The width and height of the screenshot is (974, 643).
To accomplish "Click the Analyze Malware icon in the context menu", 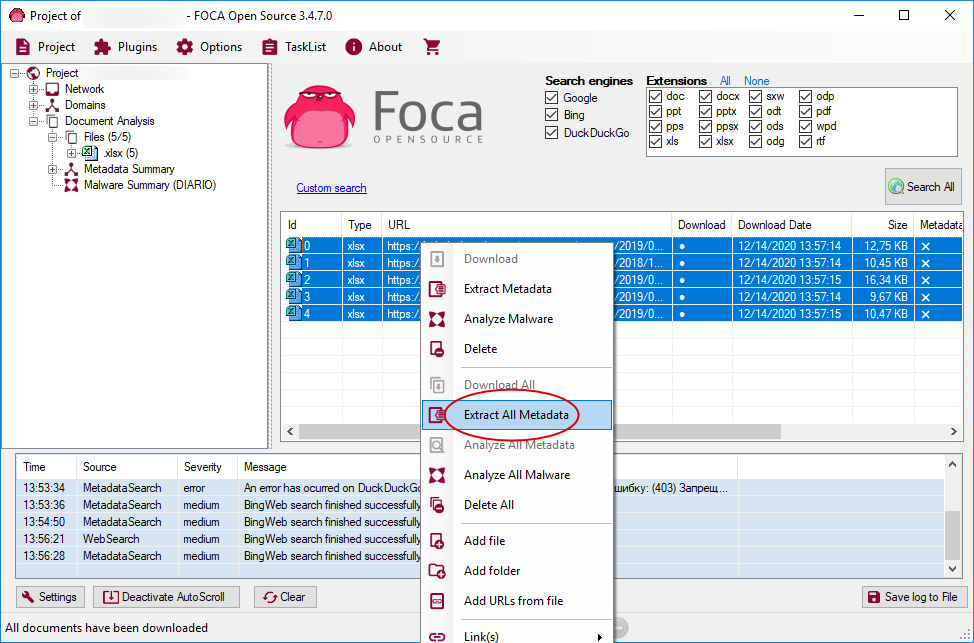I will [x=437, y=319].
